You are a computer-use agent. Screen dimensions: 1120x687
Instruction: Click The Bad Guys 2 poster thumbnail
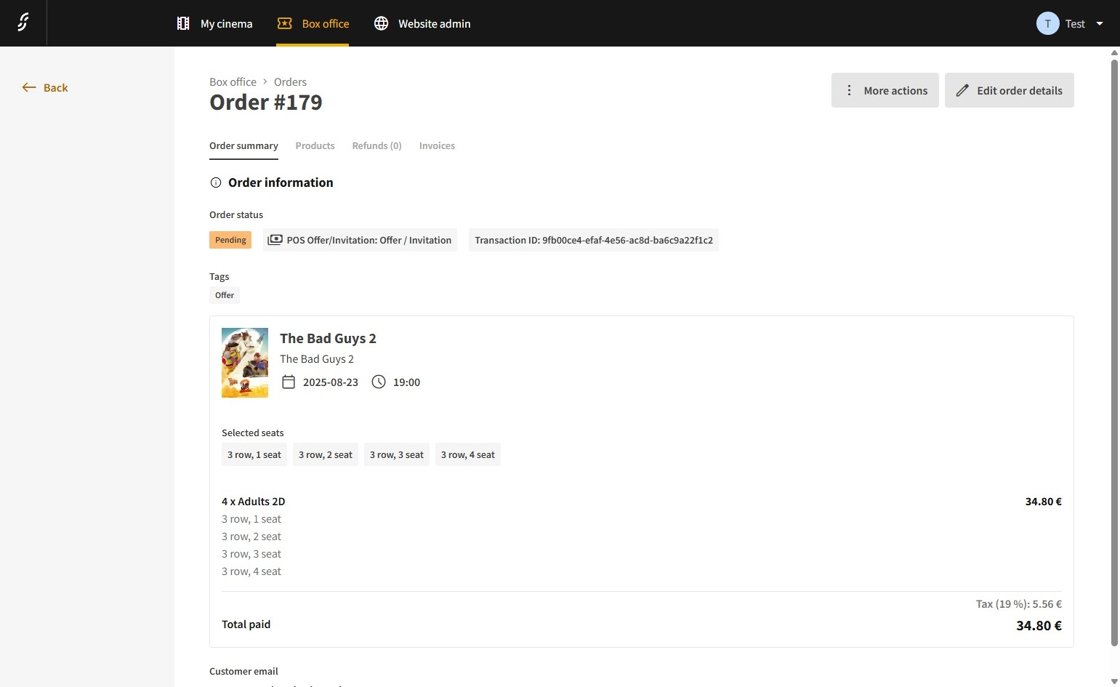[x=245, y=363]
